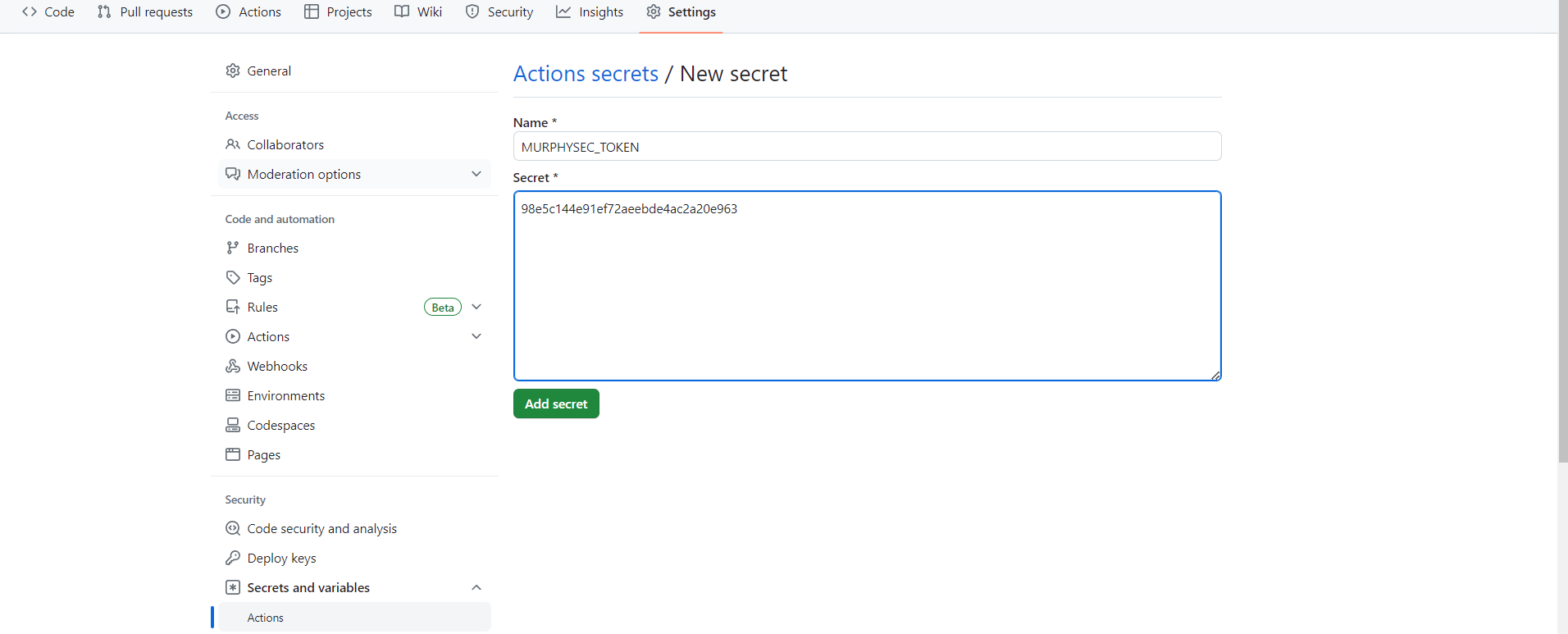Click the Deploy keys key icon

(233, 558)
